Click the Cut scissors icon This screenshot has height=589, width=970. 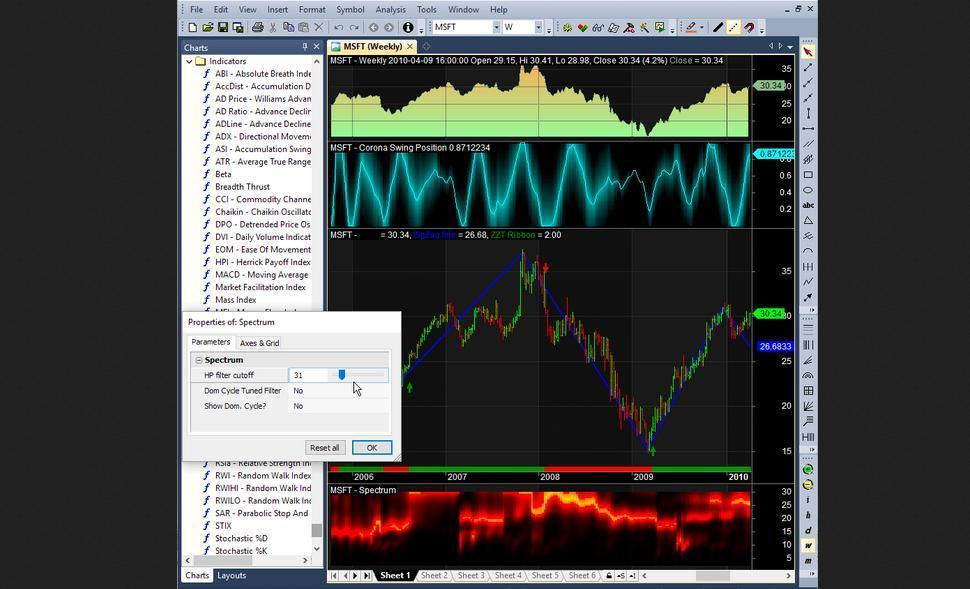coord(272,27)
